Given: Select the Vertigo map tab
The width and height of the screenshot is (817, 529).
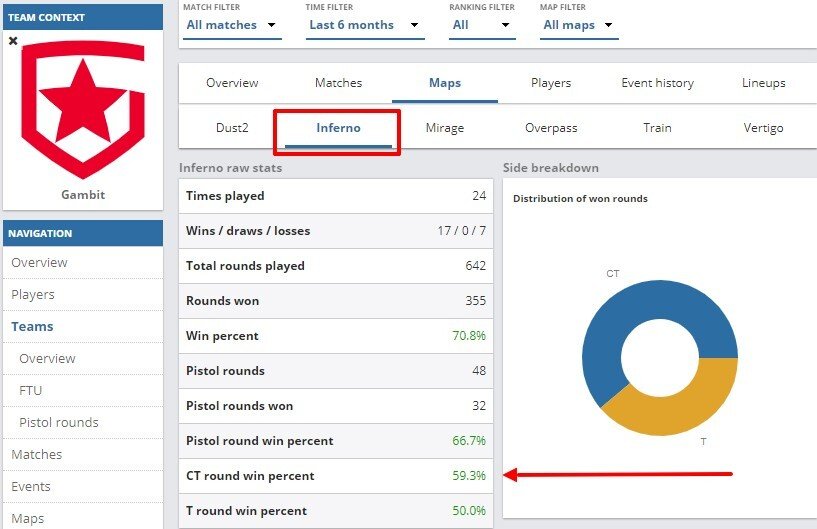Looking at the screenshot, I should 764,128.
